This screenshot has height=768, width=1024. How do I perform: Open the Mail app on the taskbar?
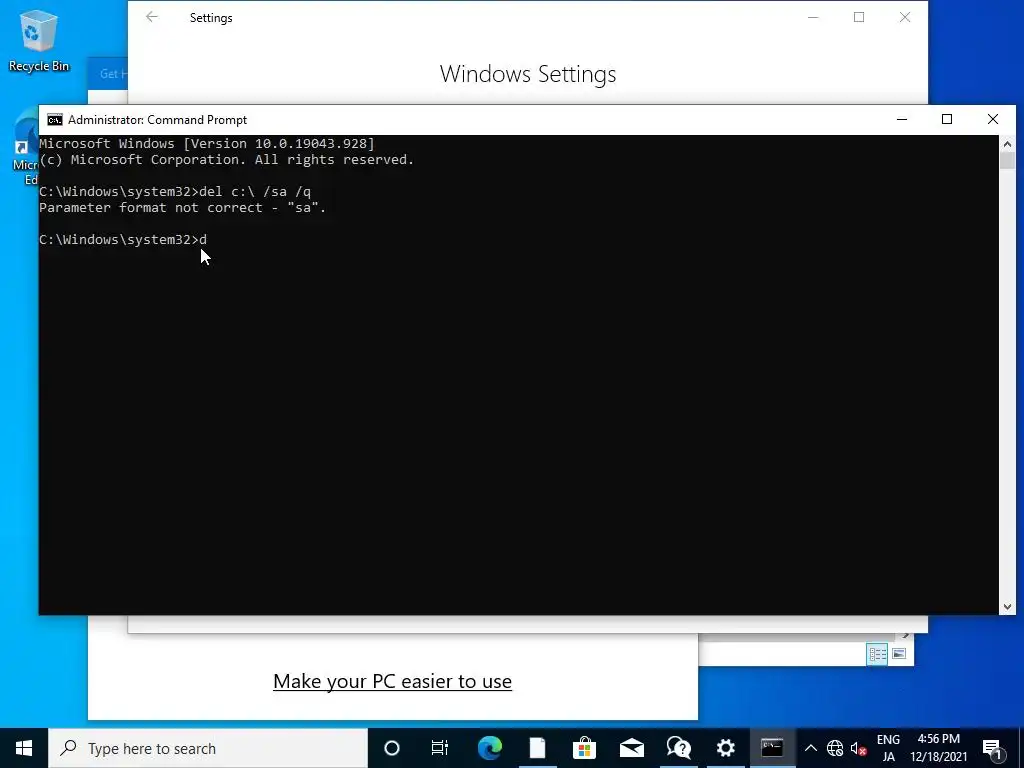tap(632, 748)
